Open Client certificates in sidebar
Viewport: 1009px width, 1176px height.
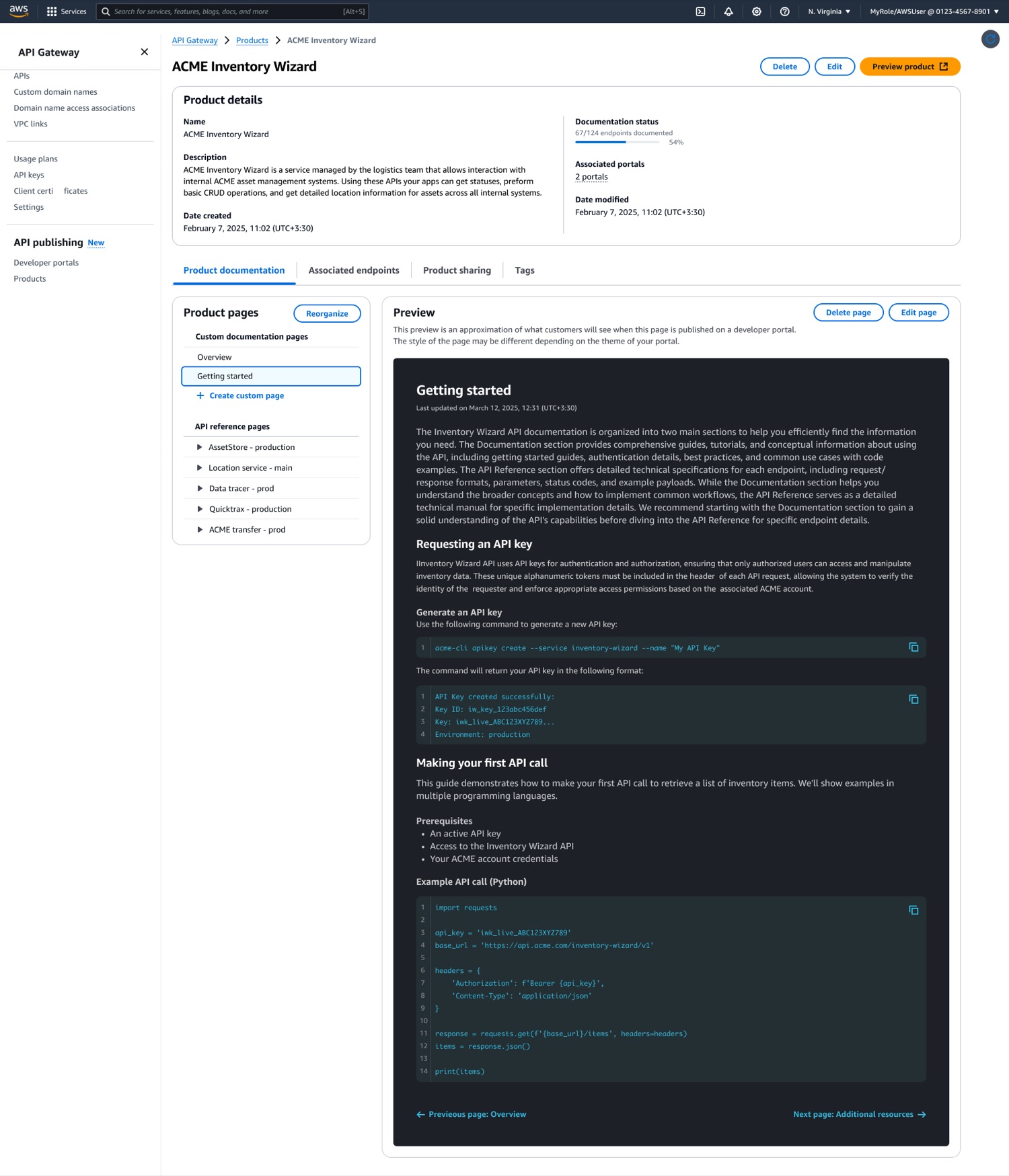(x=50, y=192)
